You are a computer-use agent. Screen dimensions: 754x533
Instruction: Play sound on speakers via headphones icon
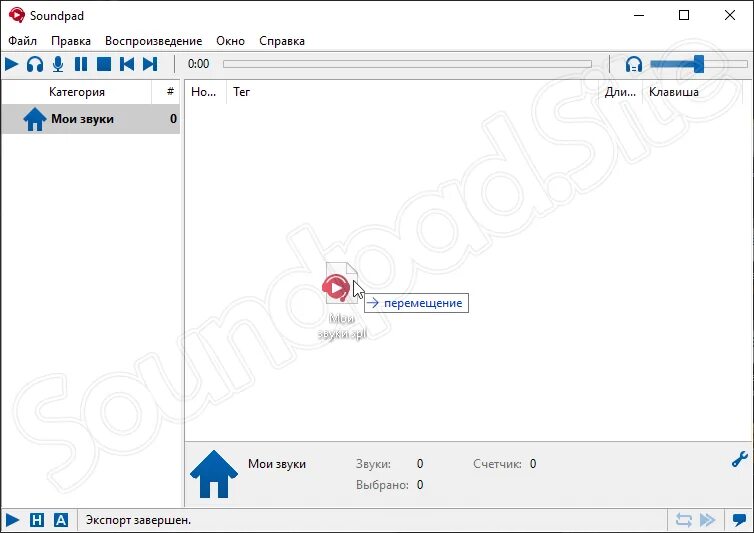tap(35, 64)
